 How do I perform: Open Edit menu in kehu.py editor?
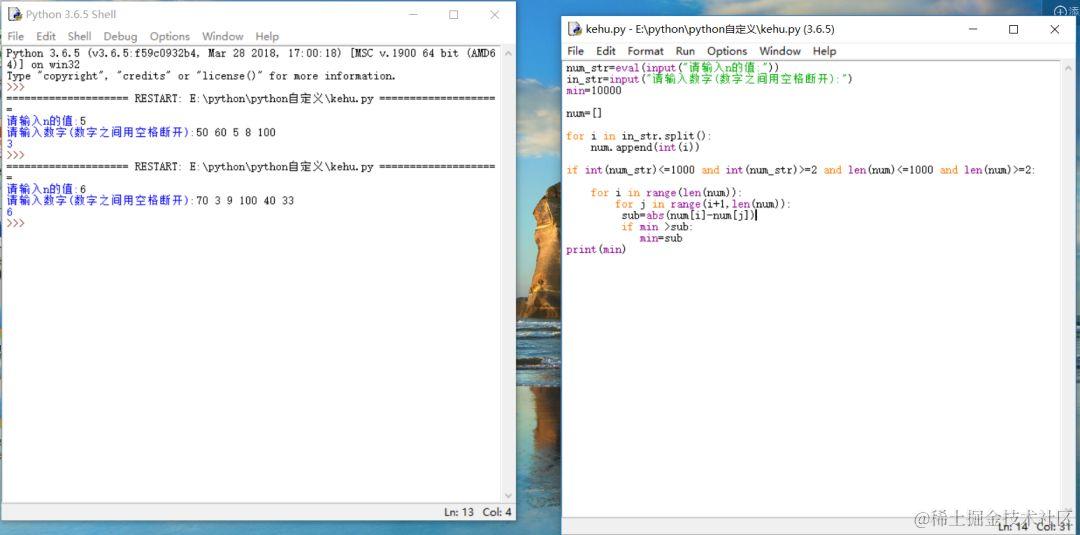[605, 51]
